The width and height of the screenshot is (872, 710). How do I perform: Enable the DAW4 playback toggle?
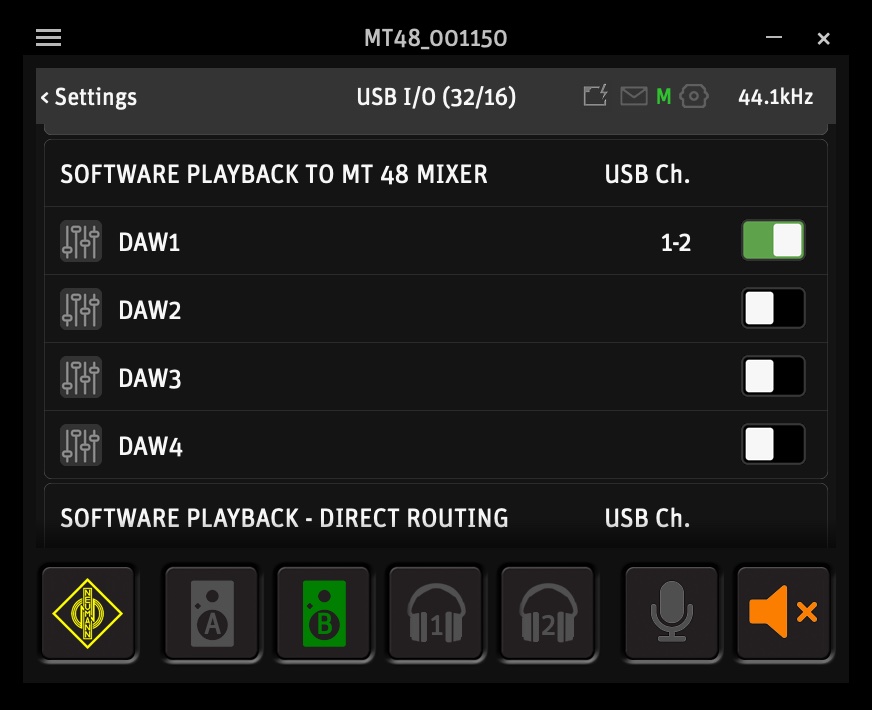773,445
